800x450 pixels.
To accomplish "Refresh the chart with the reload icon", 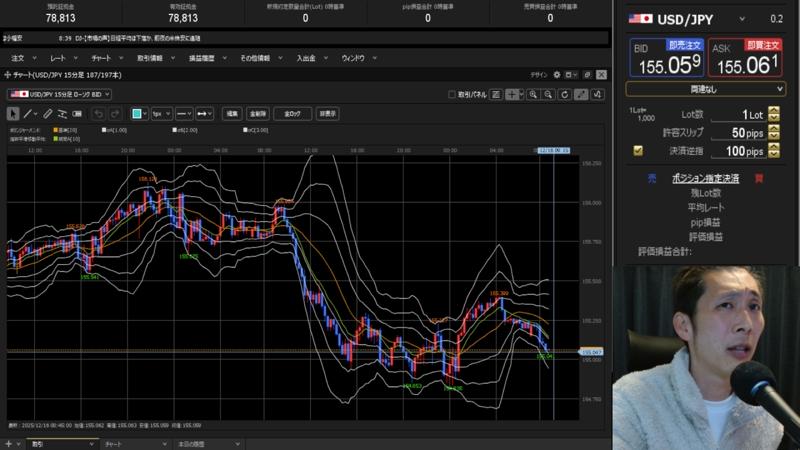I will (564, 94).
